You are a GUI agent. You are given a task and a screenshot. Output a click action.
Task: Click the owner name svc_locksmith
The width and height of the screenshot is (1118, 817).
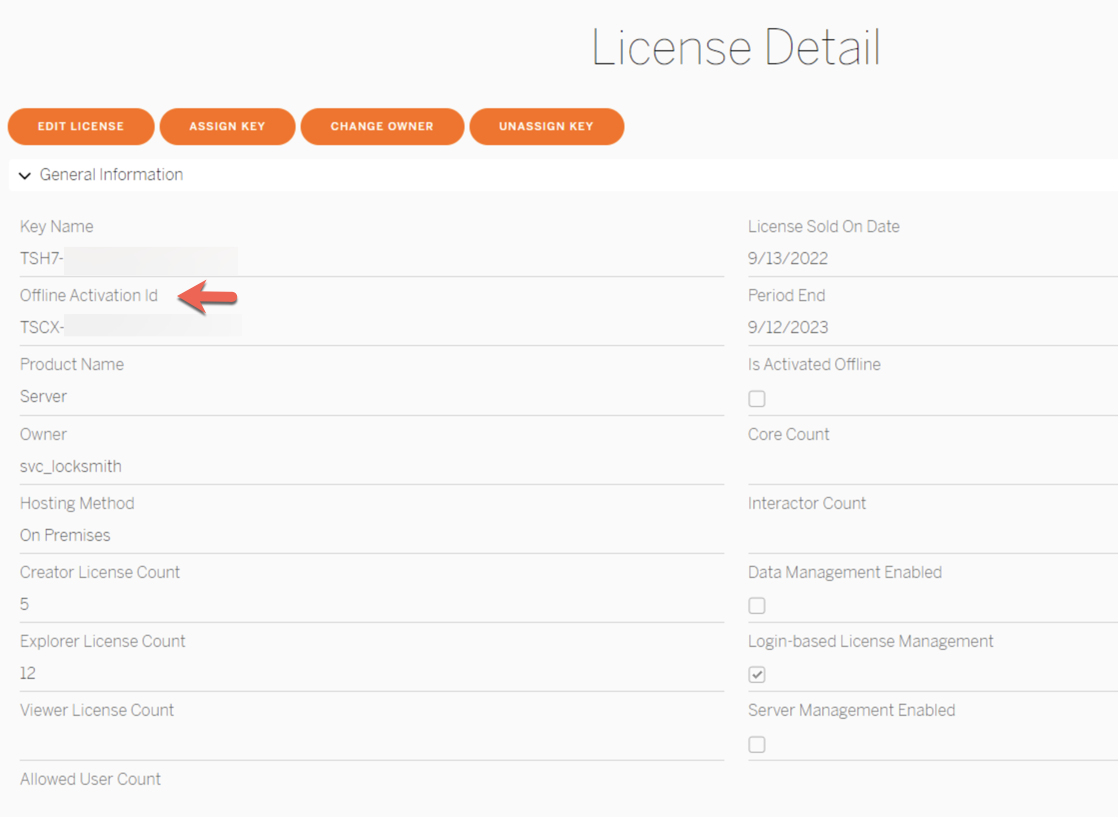point(71,467)
